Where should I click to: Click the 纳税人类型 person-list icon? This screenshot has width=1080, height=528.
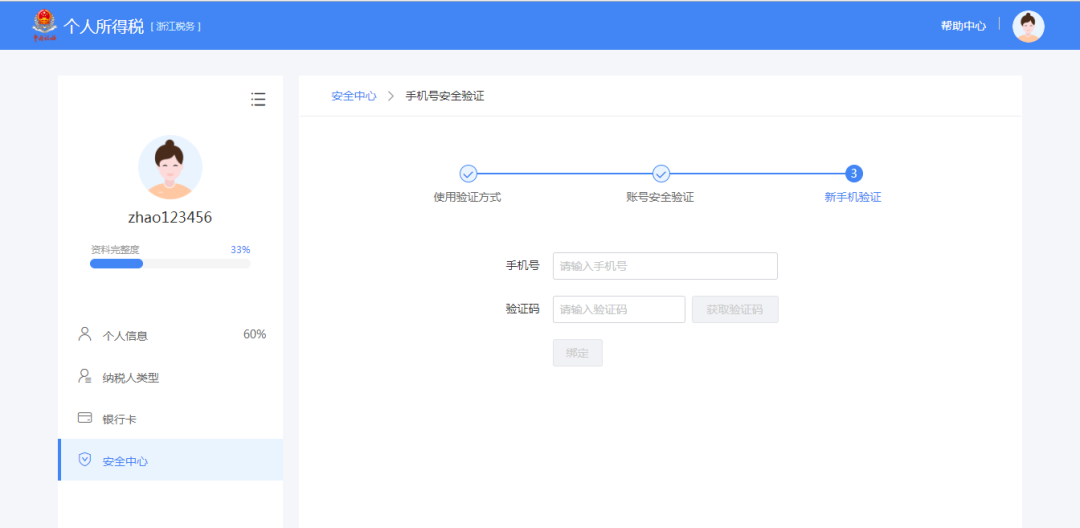pos(85,376)
